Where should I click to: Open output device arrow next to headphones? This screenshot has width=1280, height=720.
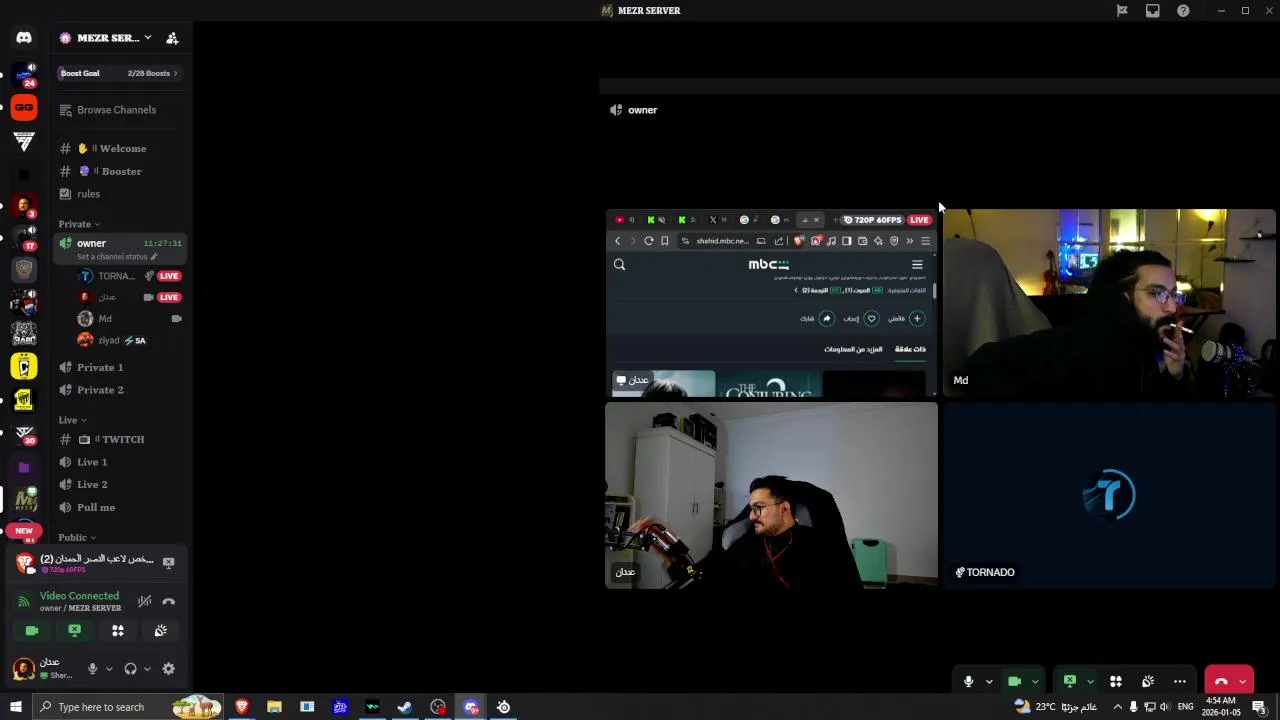tap(147, 669)
